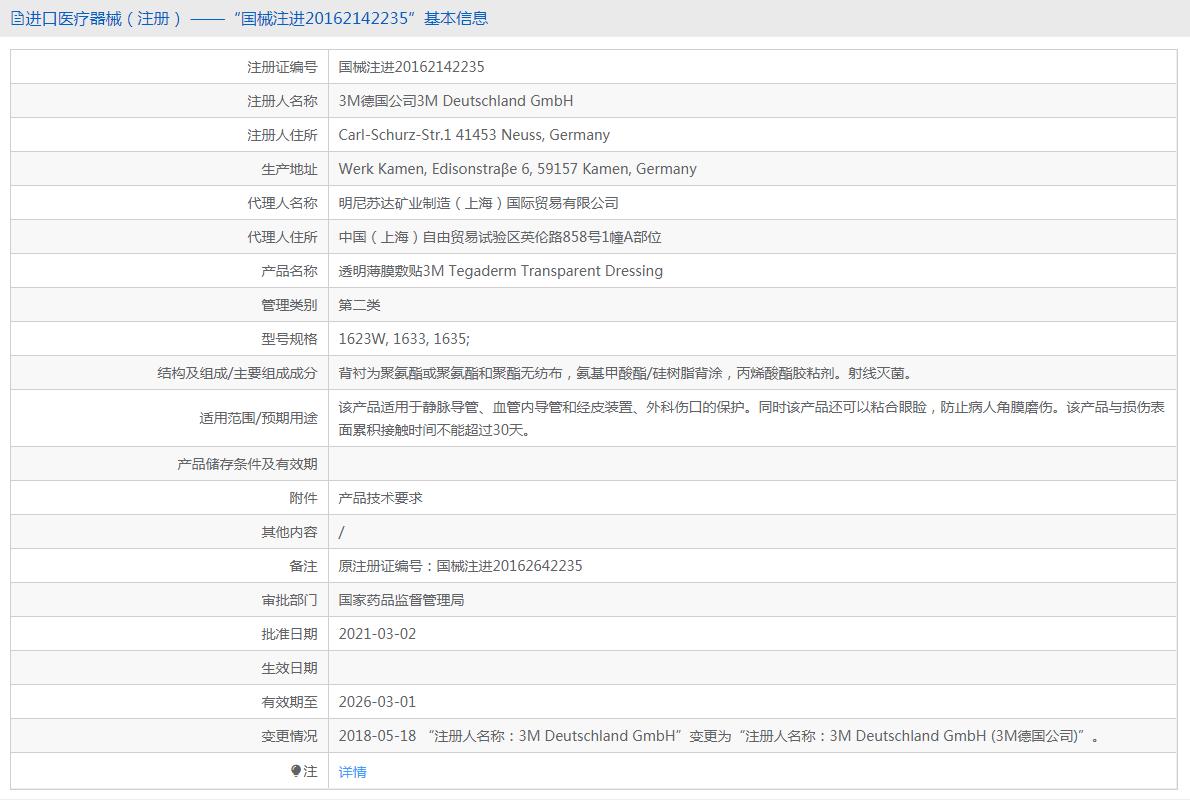
Task: Click the 审批部门 row label
Action: (x=289, y=600)
